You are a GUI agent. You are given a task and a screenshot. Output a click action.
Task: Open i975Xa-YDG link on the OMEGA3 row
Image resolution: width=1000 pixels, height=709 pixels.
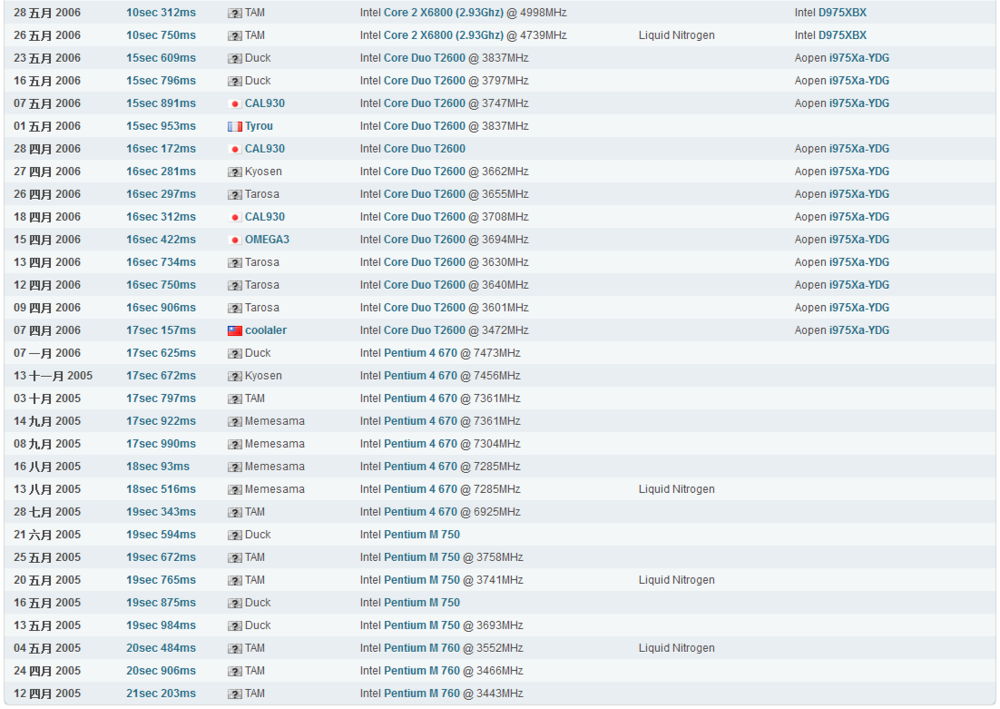[x=859, y=240]
